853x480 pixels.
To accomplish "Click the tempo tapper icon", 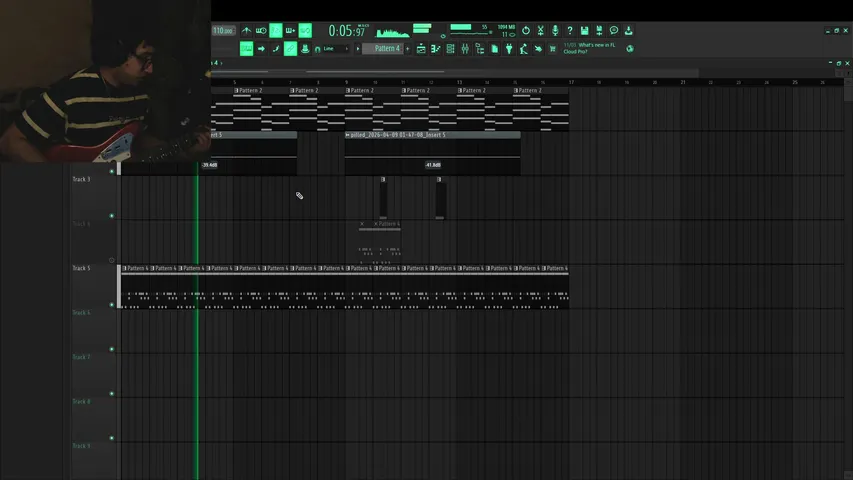I will (523, 49).
